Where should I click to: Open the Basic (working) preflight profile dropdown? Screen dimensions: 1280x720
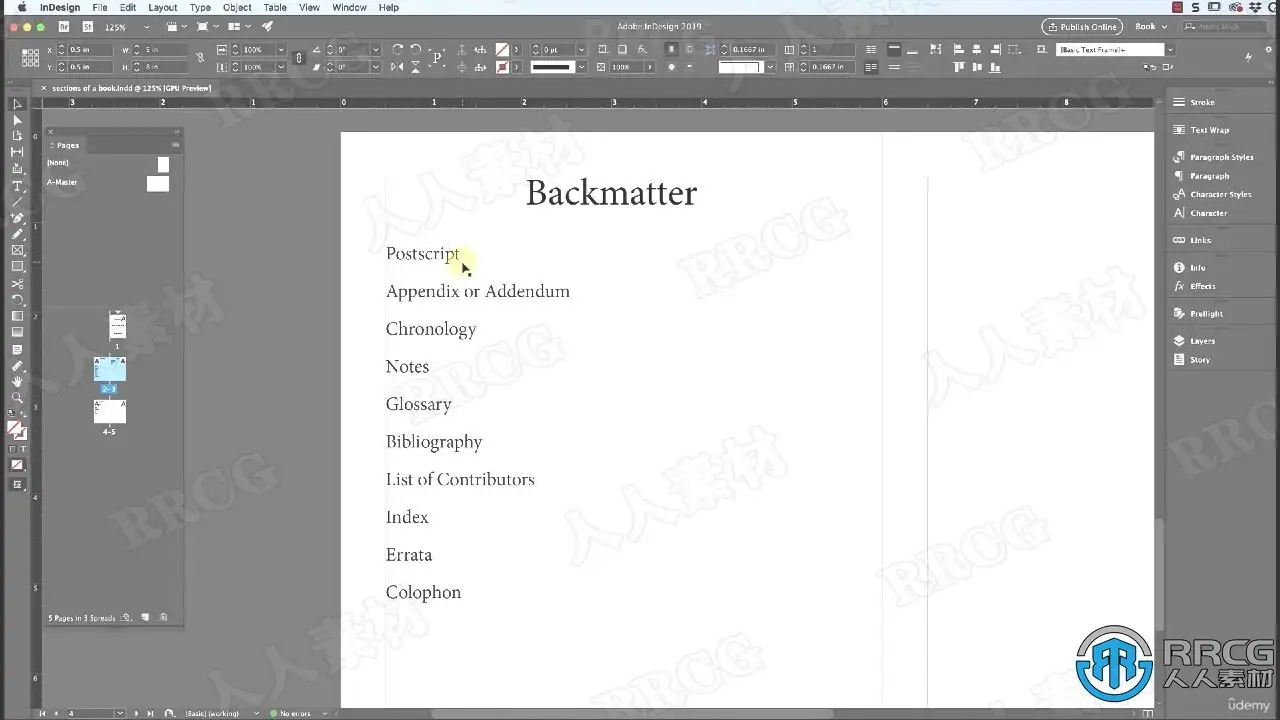point(257,713)
